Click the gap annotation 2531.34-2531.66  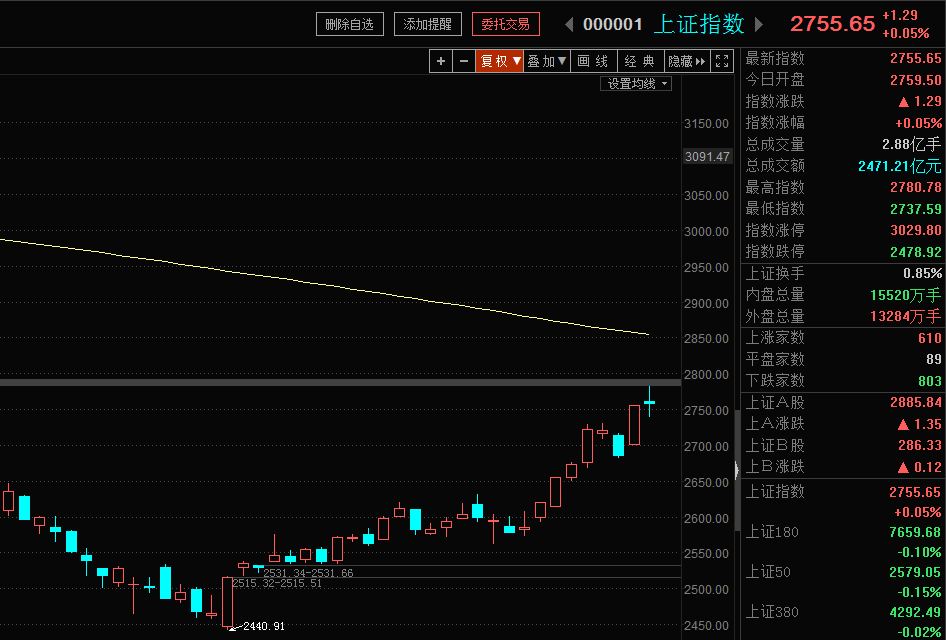click(x=308, y=573)
